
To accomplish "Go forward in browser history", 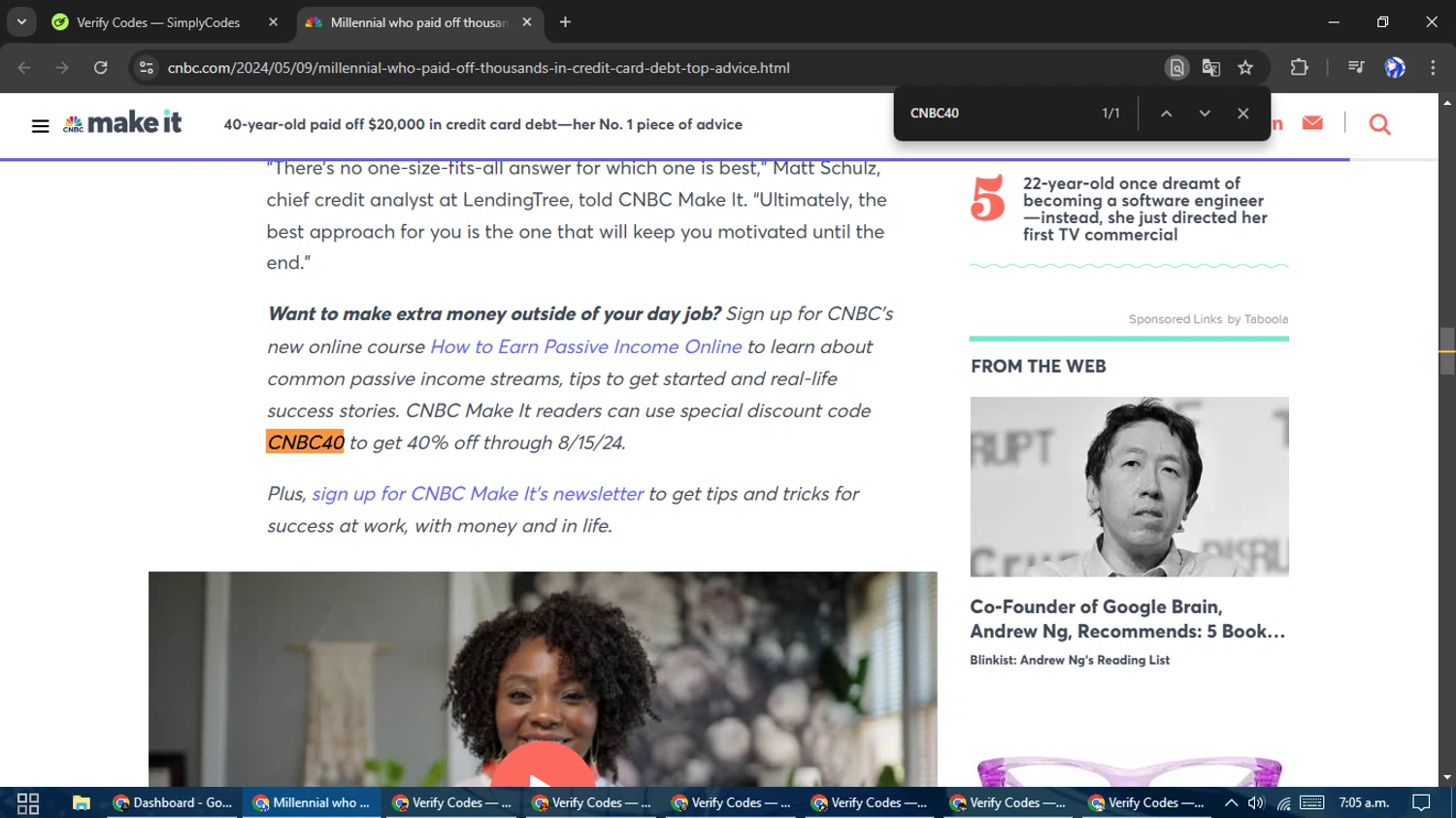I will pyautogui.click(x=62, y=68).
